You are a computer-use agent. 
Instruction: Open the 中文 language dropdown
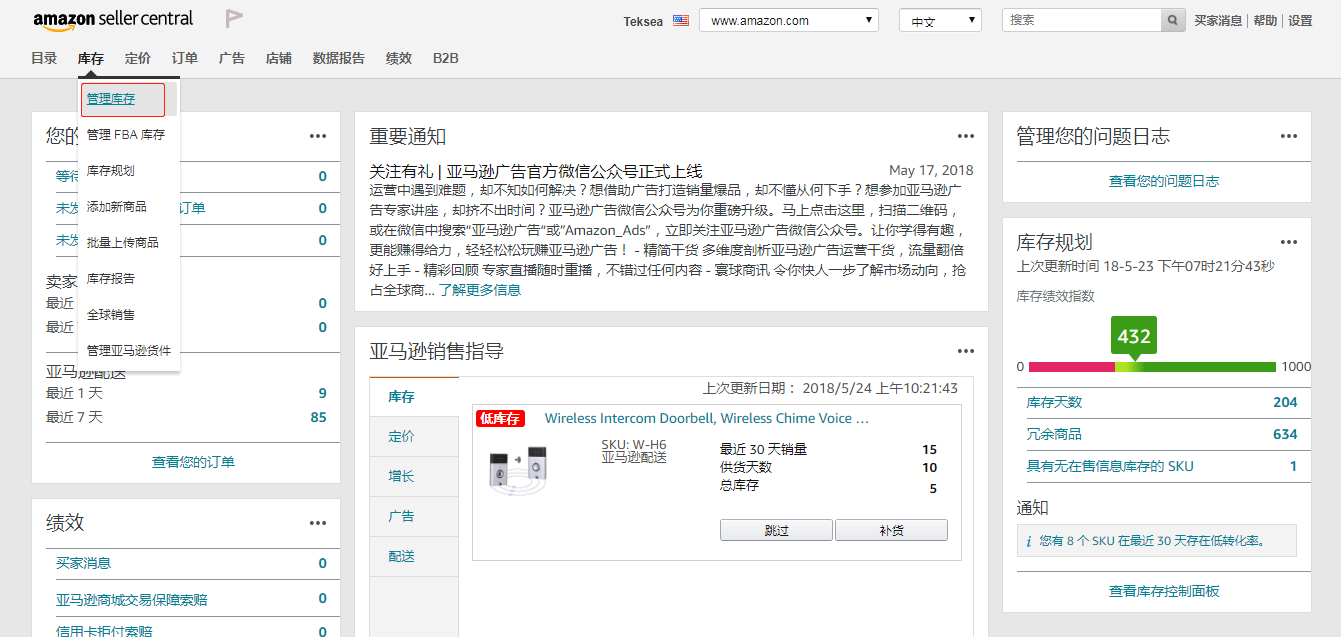pyautogui.click(x=941, y=20)
